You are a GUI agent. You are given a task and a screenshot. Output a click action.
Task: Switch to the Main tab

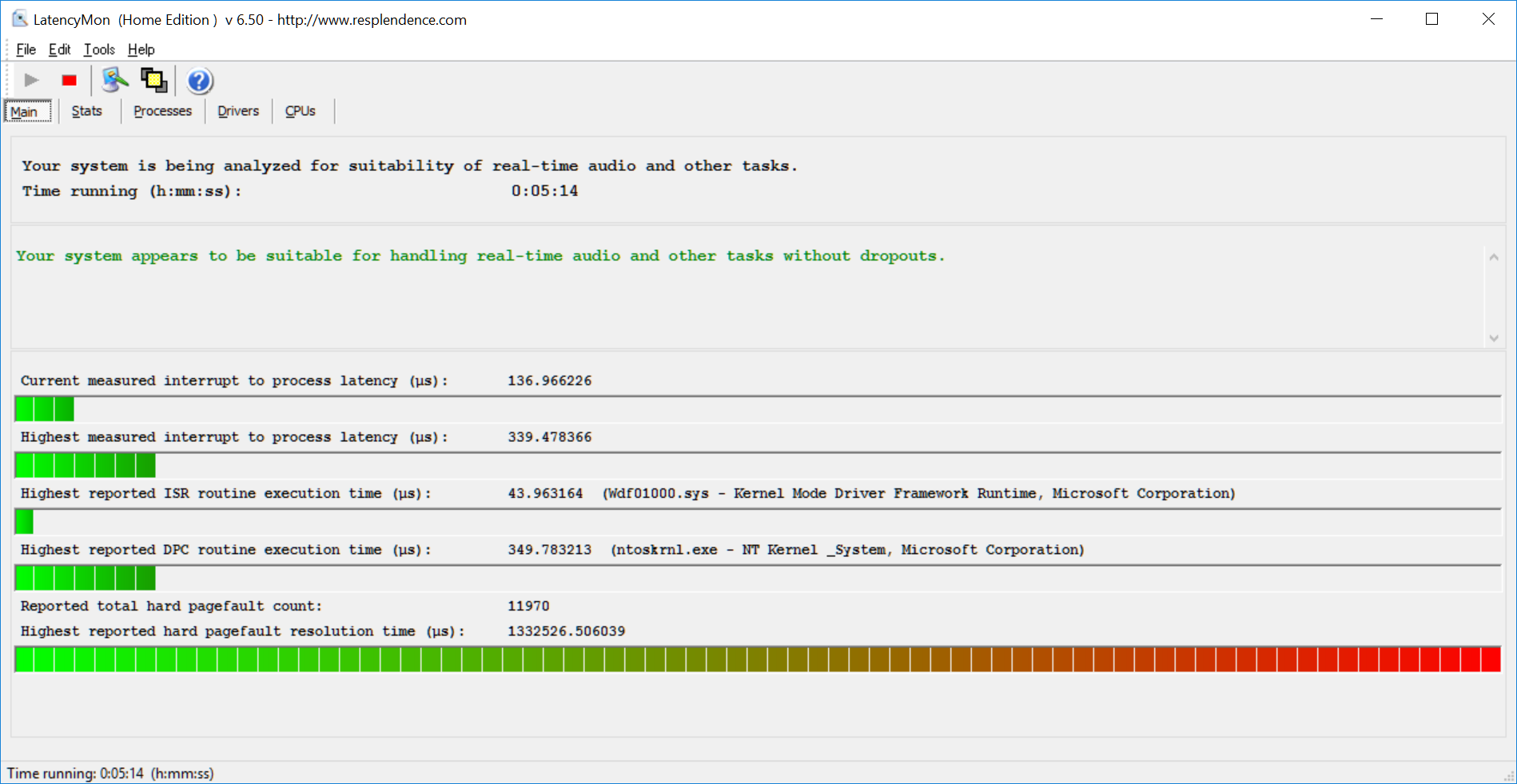coord(28,111)
